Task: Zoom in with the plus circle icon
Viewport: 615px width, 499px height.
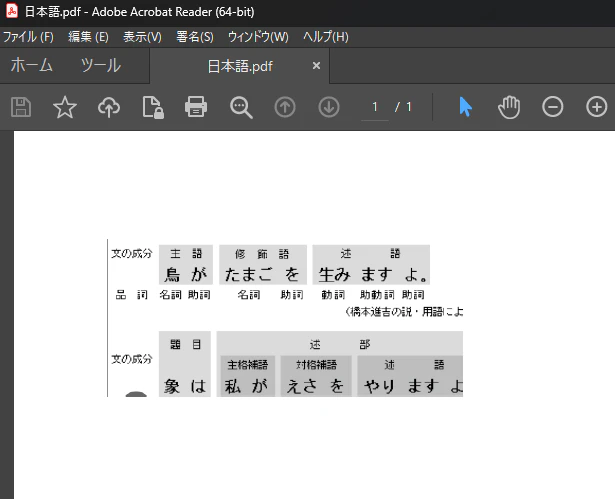Action: [597, 107]
